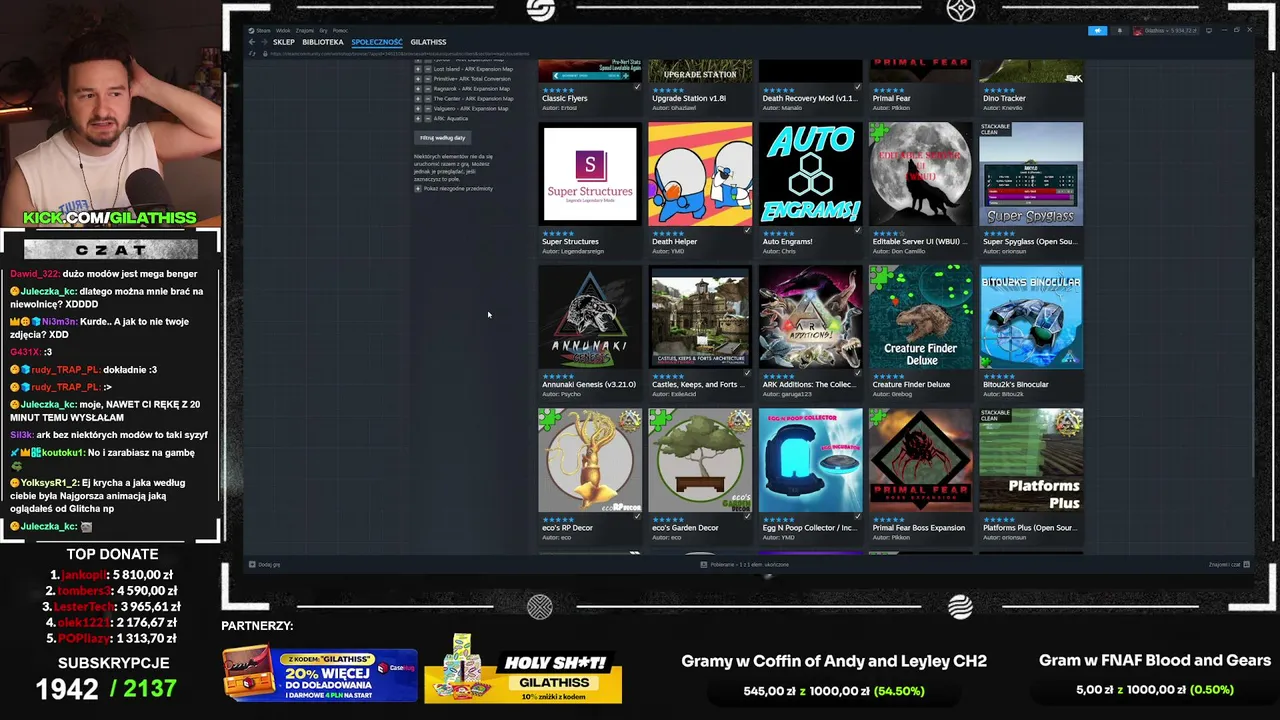Click the Dino Tracker mod title
The height and width of the screenshot is (720, 1280).
tap(1004, 99)
